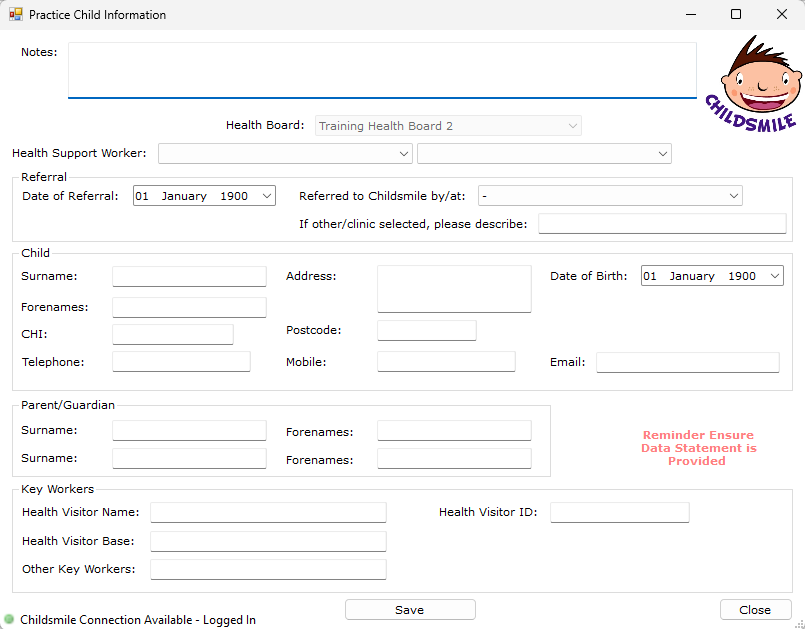Click the Postcode input field
The width and height of the screenshot is (805, 629).
(x=426, y=331)
